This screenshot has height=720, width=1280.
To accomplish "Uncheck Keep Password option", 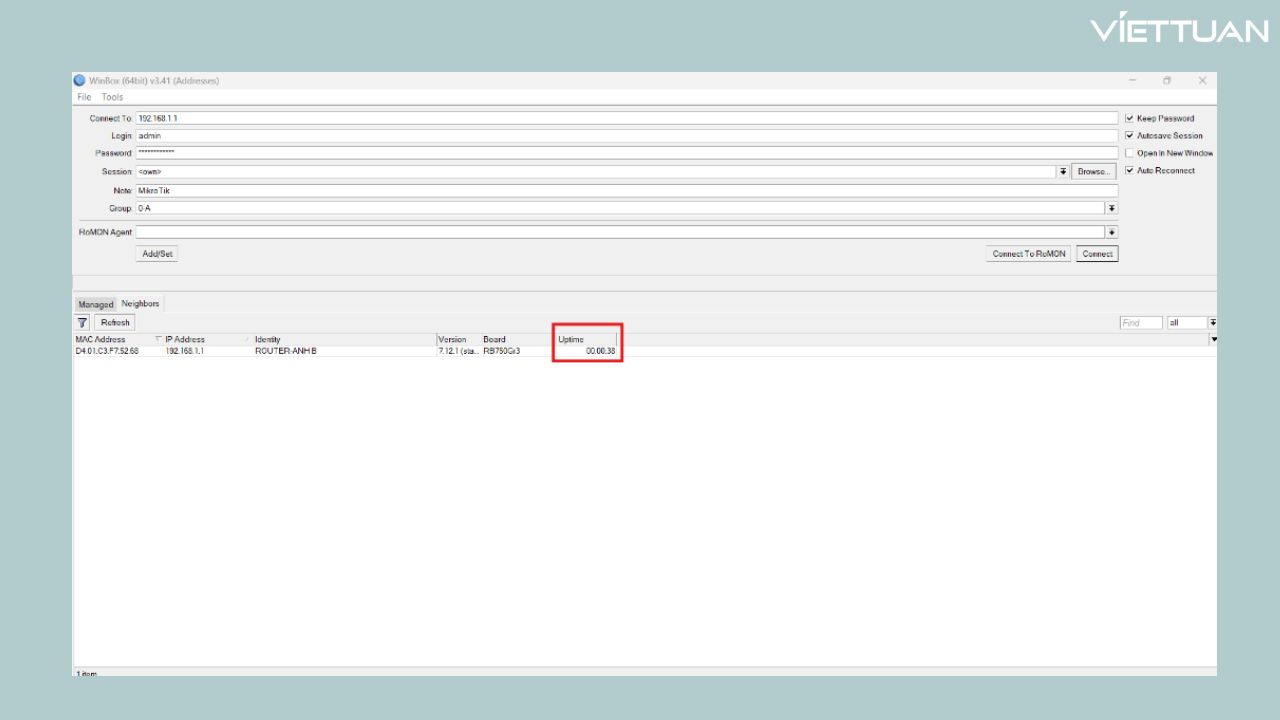I will pos(1130,118).
